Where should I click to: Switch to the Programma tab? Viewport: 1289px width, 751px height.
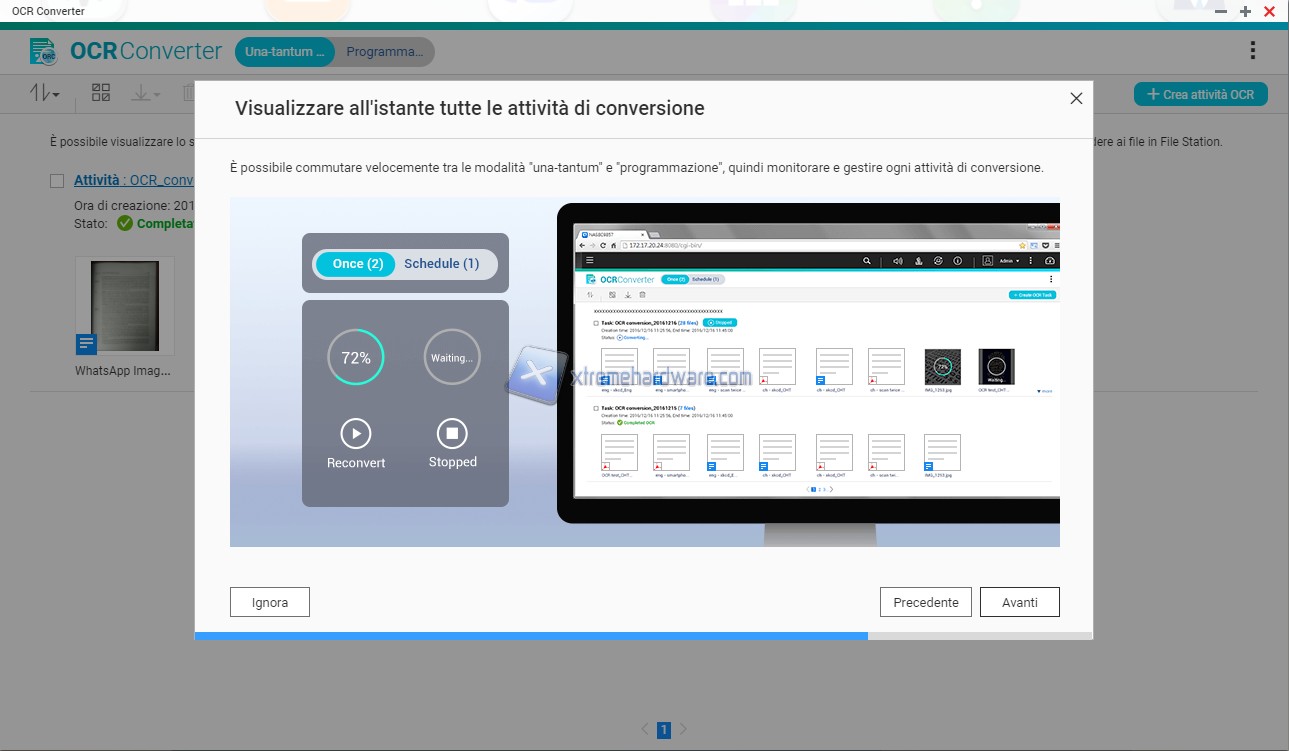click(x=384, y=52)
